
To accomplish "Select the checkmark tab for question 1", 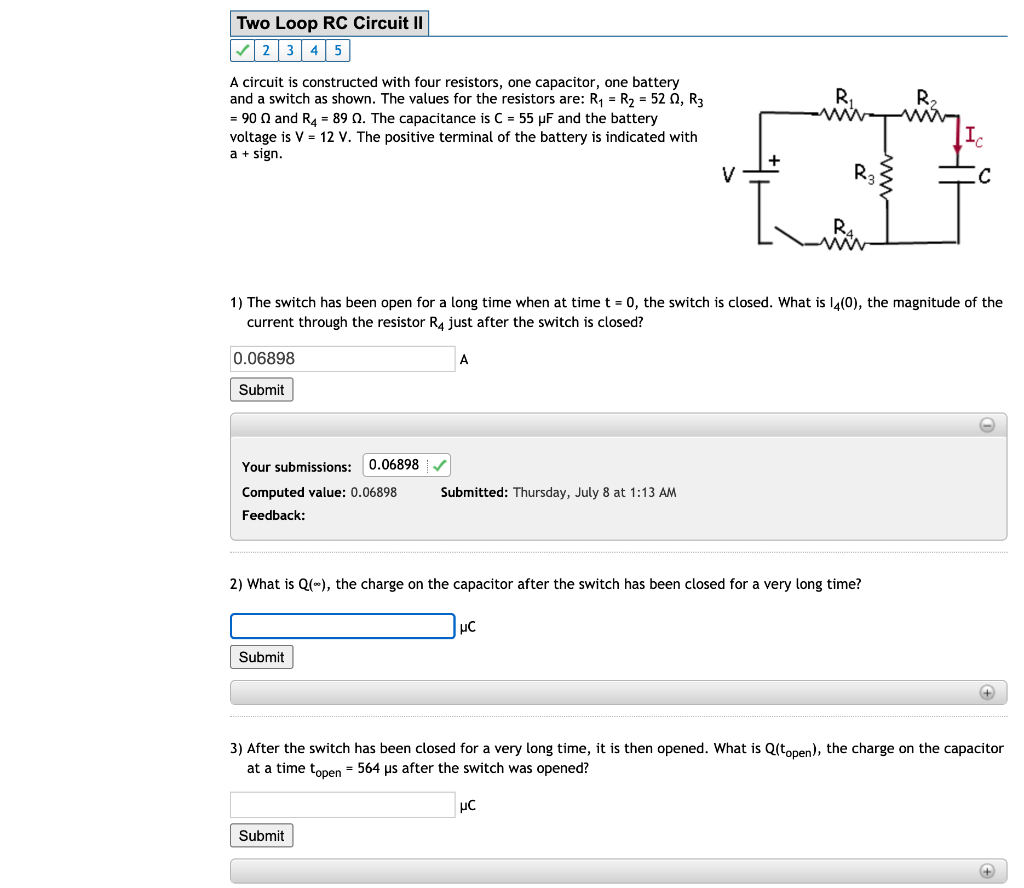I will click(242, 49).
